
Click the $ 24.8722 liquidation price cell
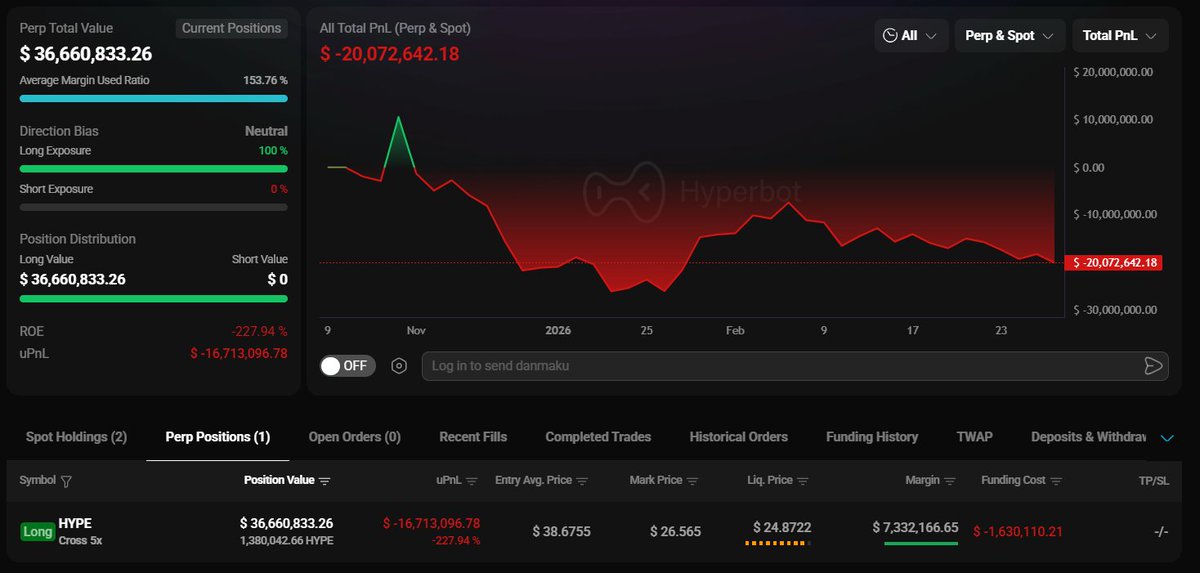tap(782, 526)
